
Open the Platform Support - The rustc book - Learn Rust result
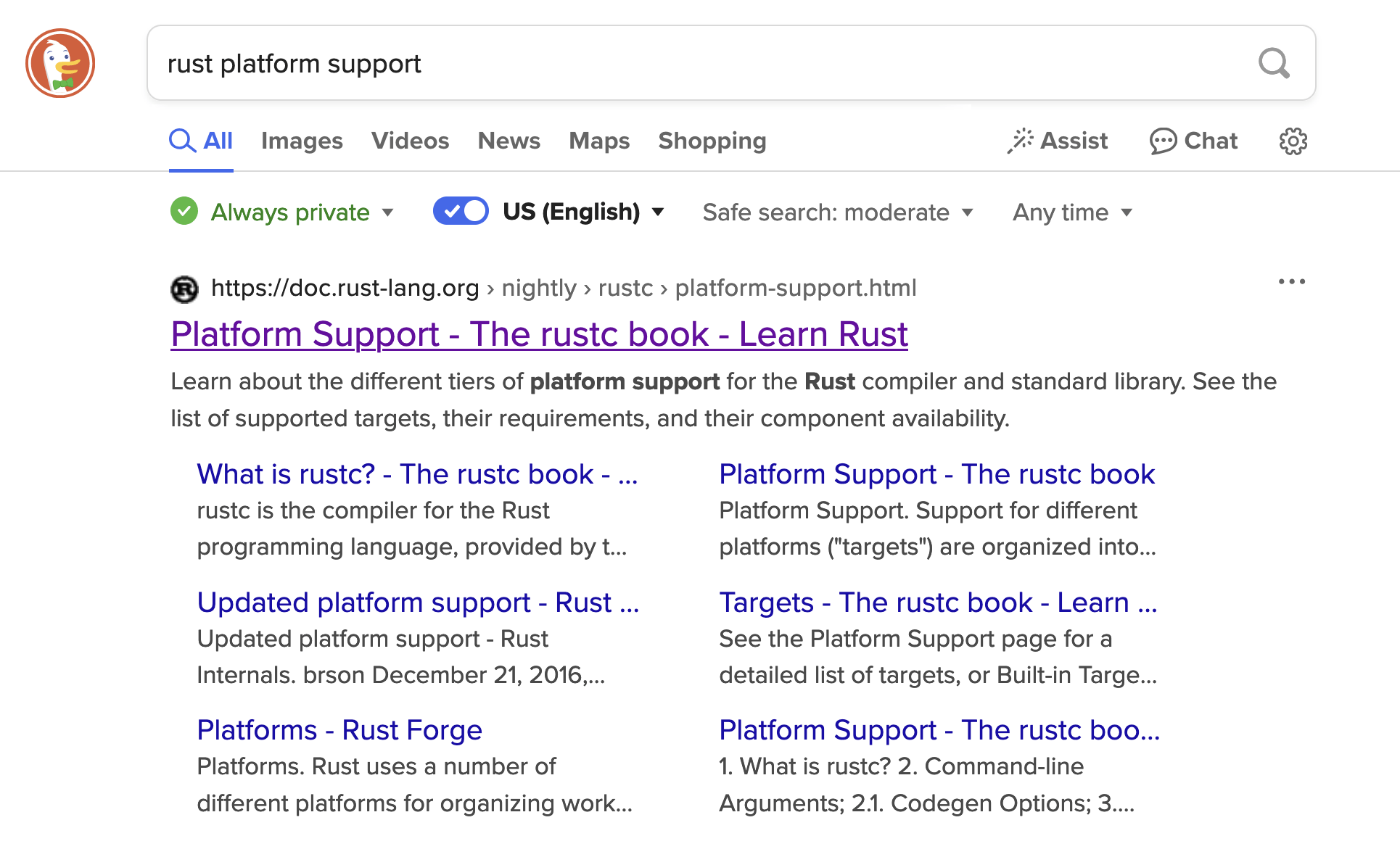539,334
